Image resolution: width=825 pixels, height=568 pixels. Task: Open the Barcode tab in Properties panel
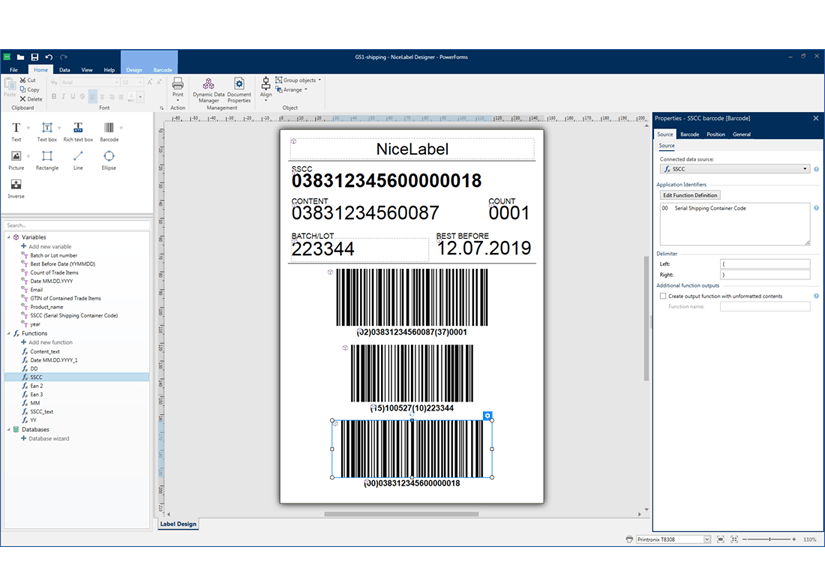pyautogui.click(x=690, y=135)
